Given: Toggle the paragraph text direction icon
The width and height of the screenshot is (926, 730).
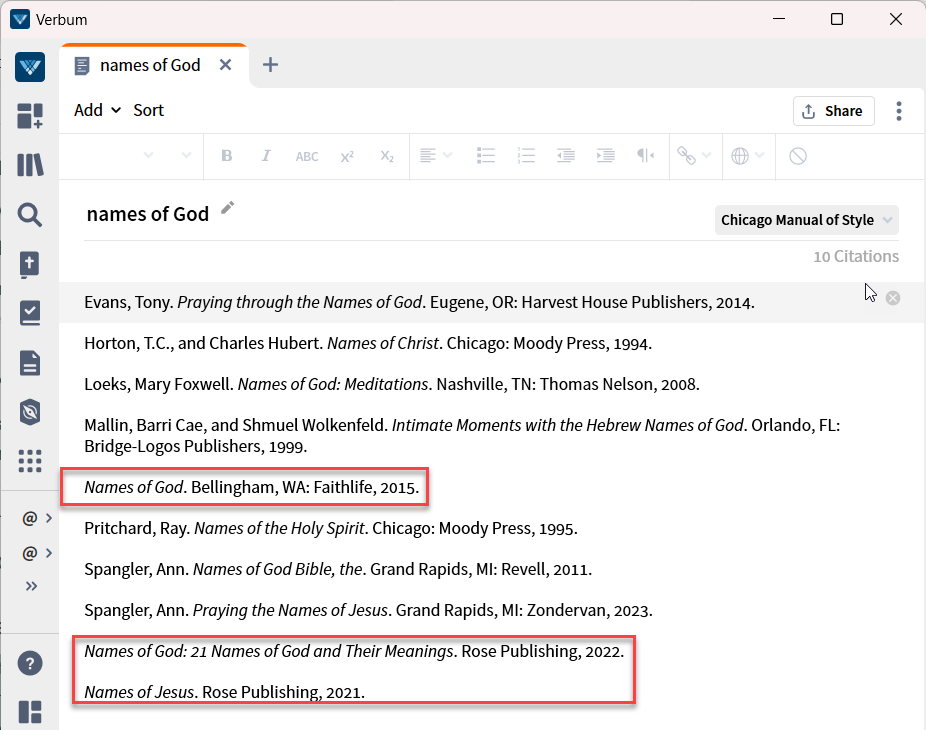Looking at the screenshot, I should coord(645,156).
